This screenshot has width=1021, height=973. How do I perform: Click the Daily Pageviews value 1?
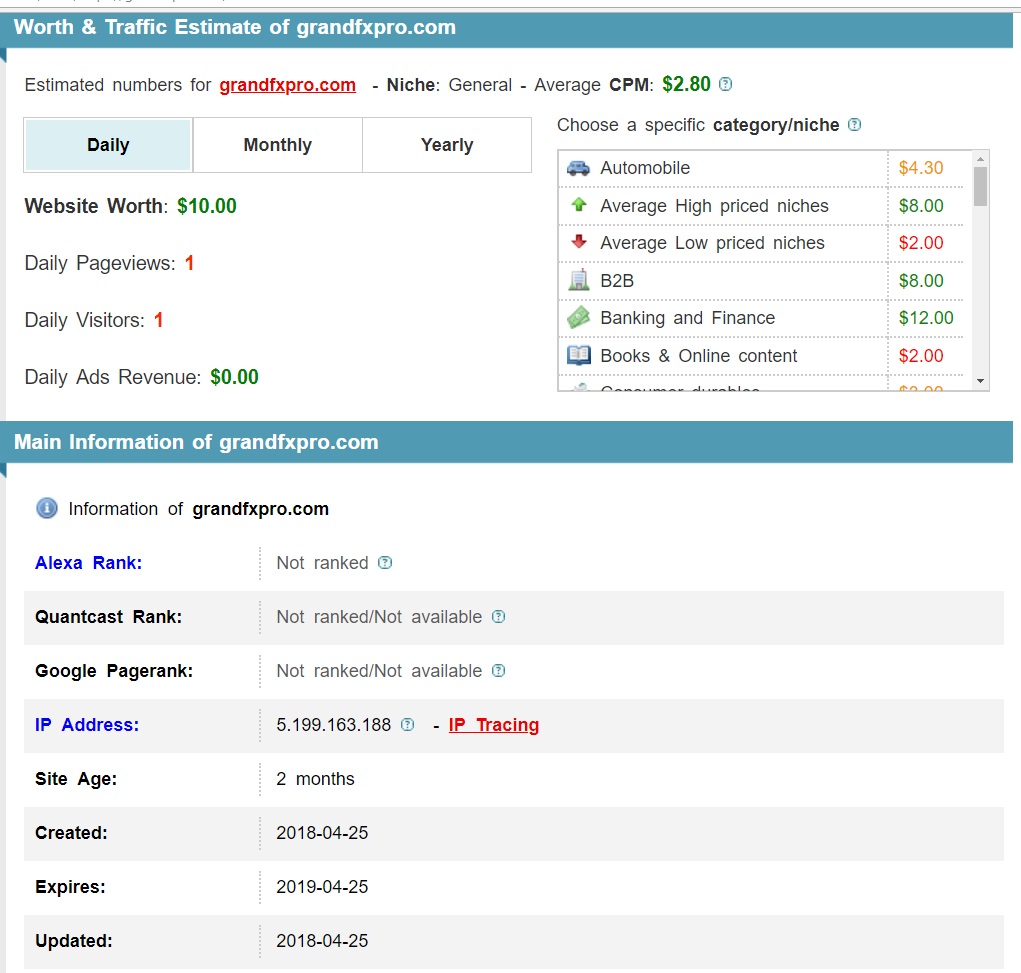click(x=189, y=263)
